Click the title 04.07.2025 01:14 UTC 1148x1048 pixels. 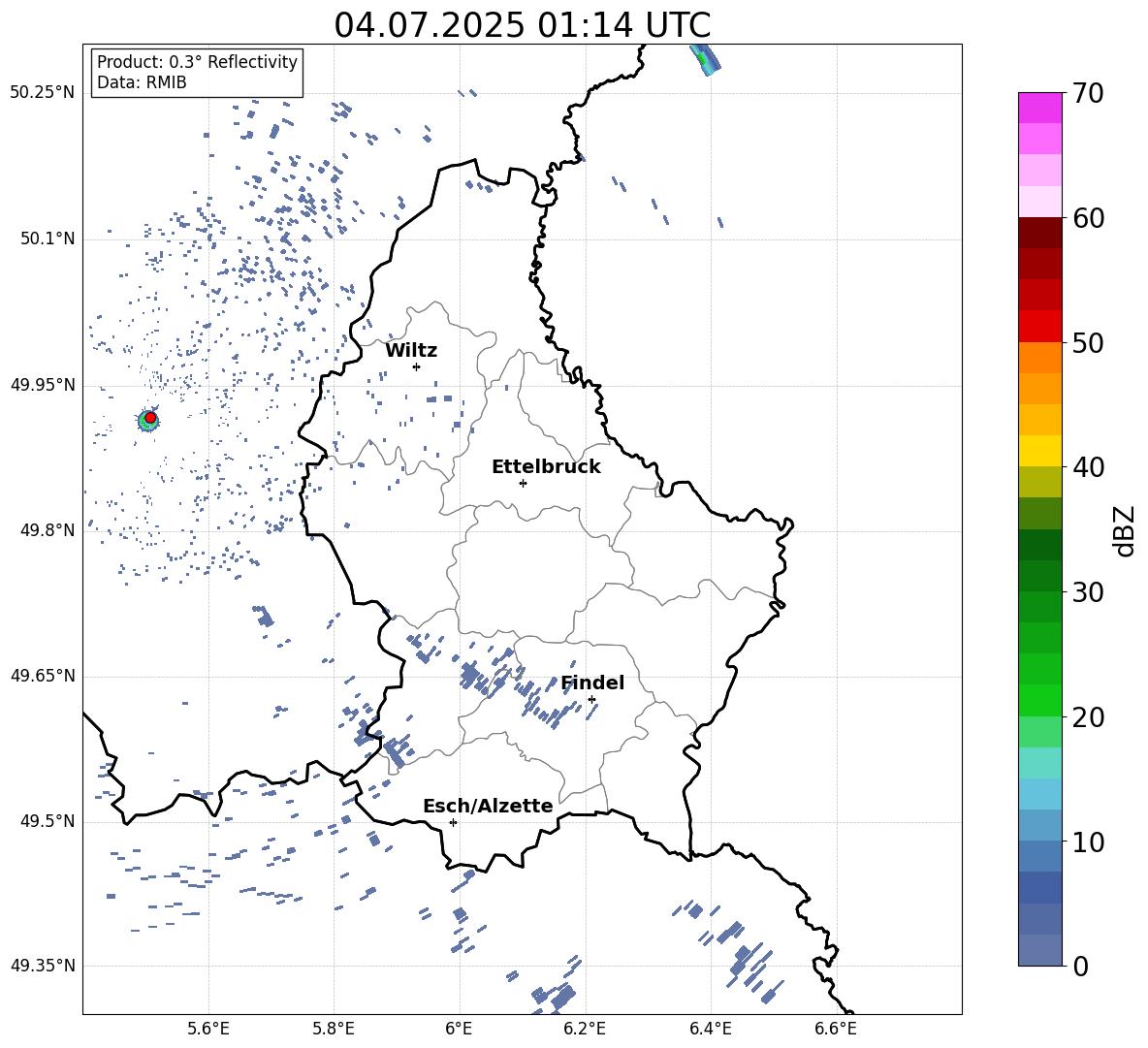coord(522,25)
